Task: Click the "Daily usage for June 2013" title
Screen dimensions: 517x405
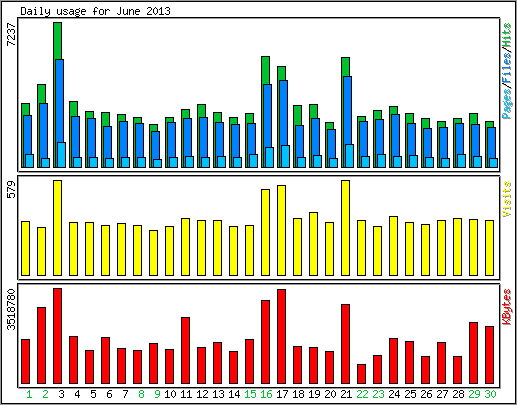Action: (x=95, y=11)
